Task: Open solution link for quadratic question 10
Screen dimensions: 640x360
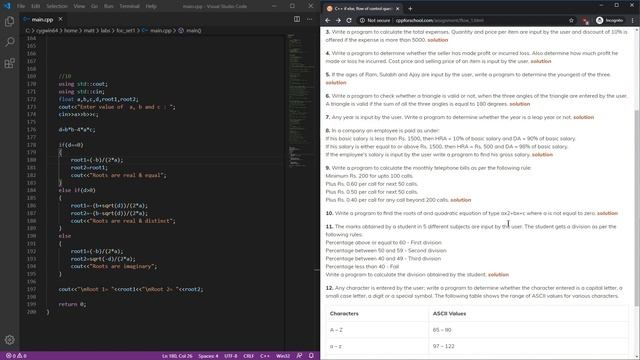Action: point(607,213)
